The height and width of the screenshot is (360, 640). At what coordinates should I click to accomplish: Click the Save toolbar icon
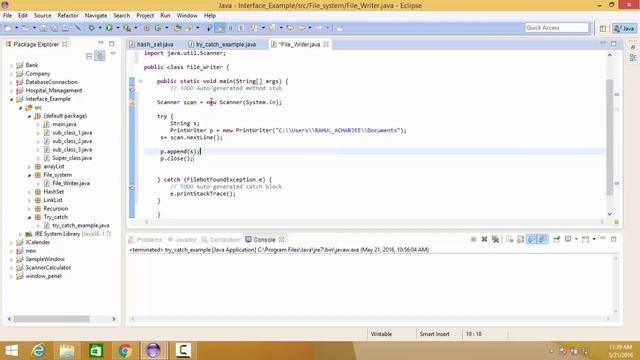[42, 28]
